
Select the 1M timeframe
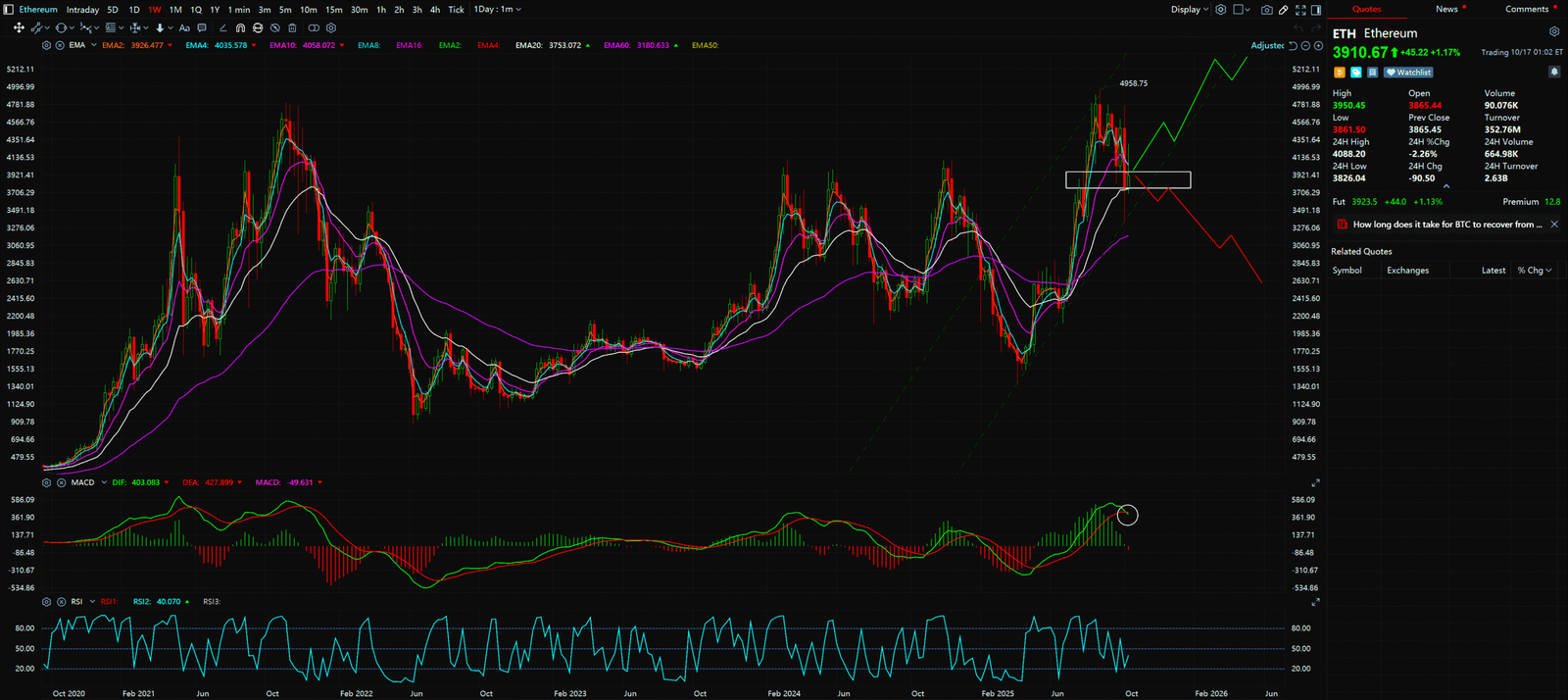point(175,10)
